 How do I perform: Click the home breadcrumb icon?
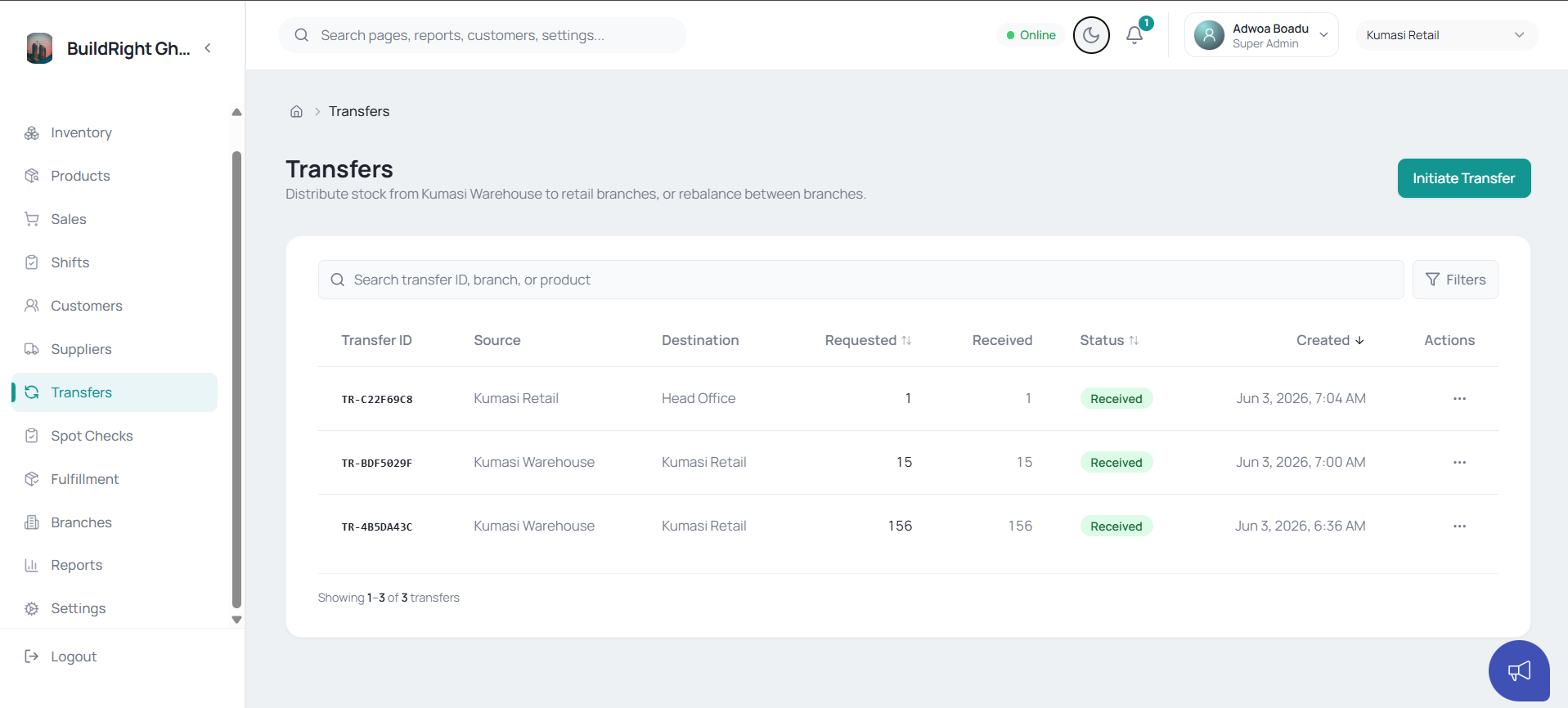click(x=296, y=111)
